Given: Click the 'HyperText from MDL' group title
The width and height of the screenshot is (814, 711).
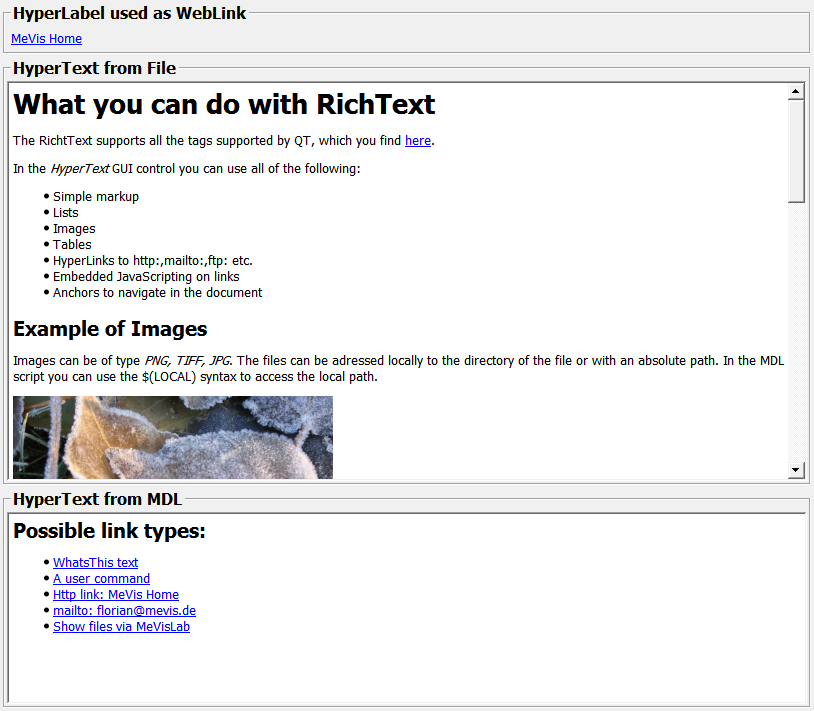Looking at the screenshot, I should [x=97, y=499].
